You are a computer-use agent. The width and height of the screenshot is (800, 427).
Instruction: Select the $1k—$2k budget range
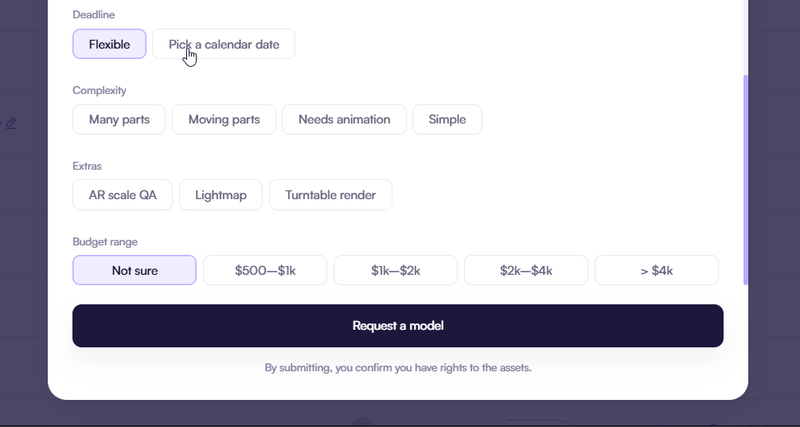pos(395,270)
